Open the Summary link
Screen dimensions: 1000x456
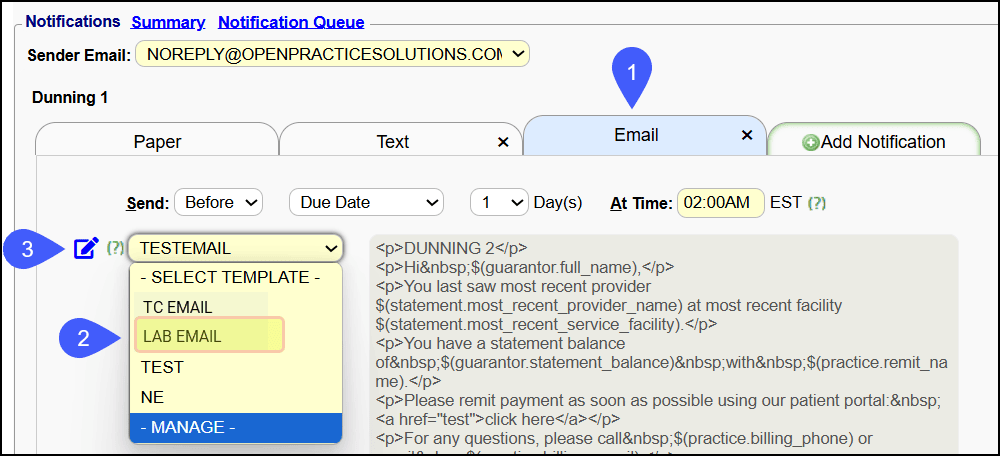[168, 22]
